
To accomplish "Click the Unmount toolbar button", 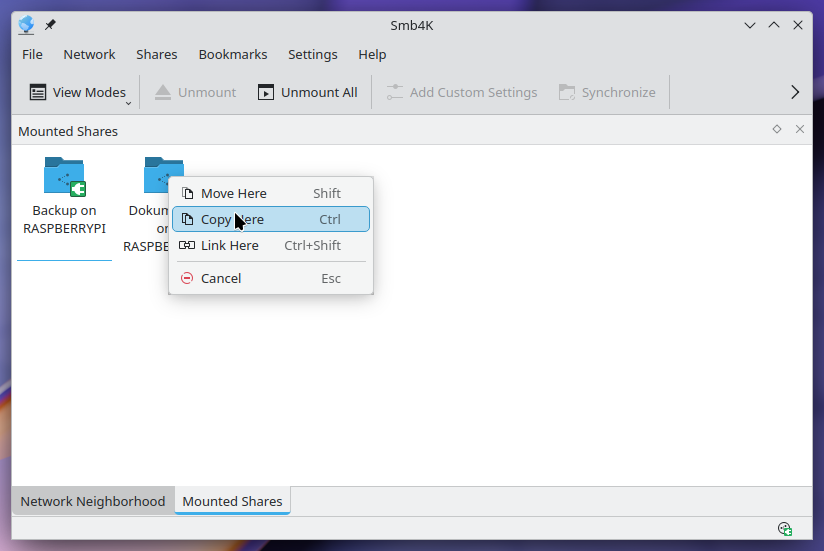I will (195, 92).
